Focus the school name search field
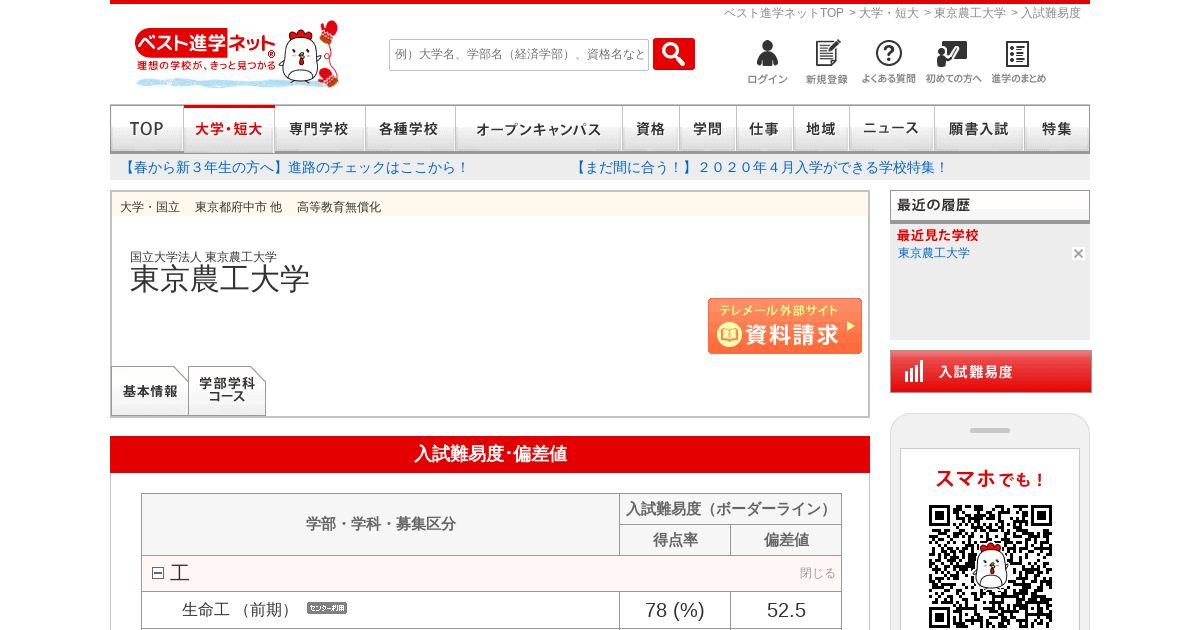This screenshot has width=1200, height=630. tap(519, 54)
